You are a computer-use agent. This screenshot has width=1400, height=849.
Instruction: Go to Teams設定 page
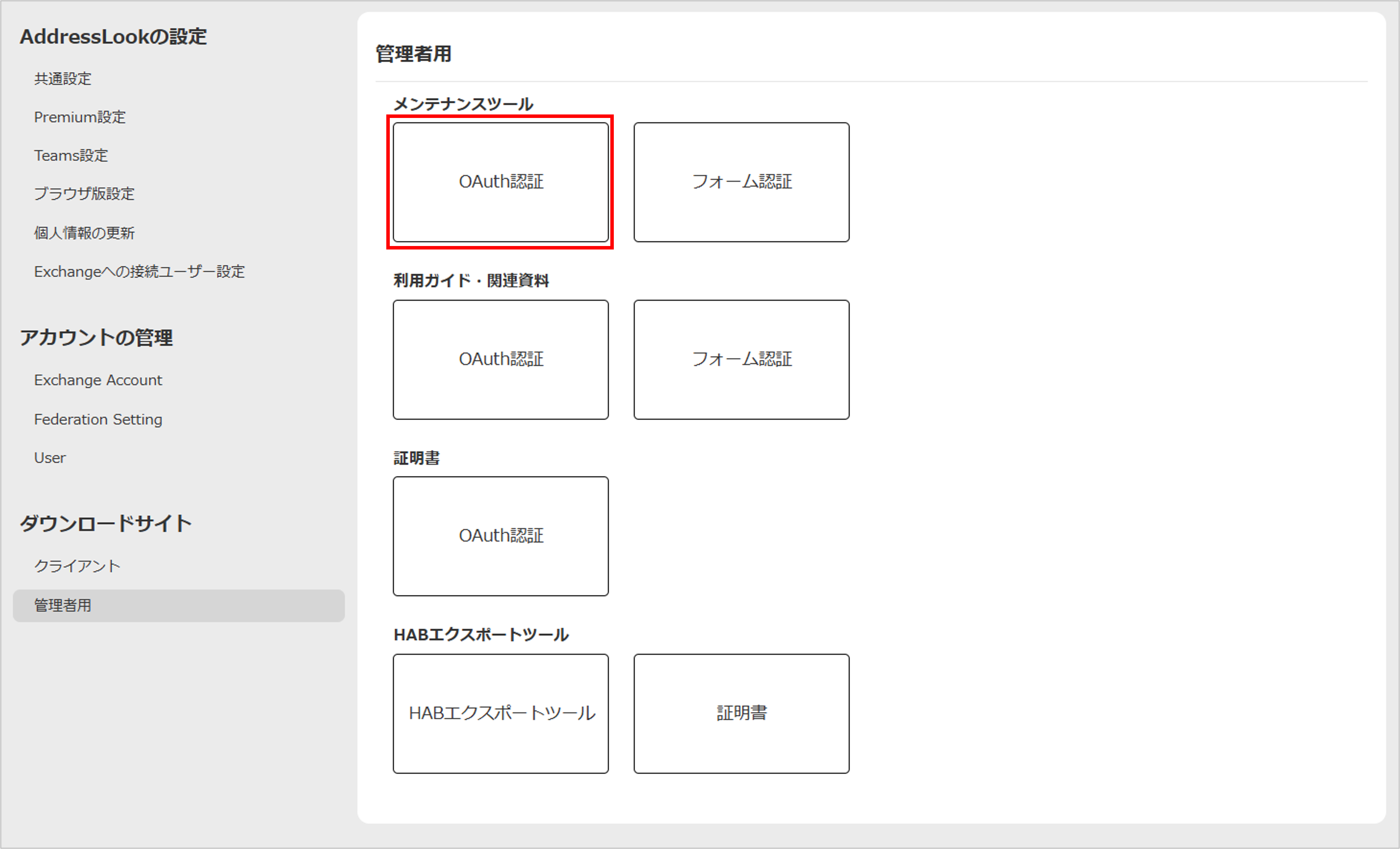pyautogui.click(x=71, y=155)
